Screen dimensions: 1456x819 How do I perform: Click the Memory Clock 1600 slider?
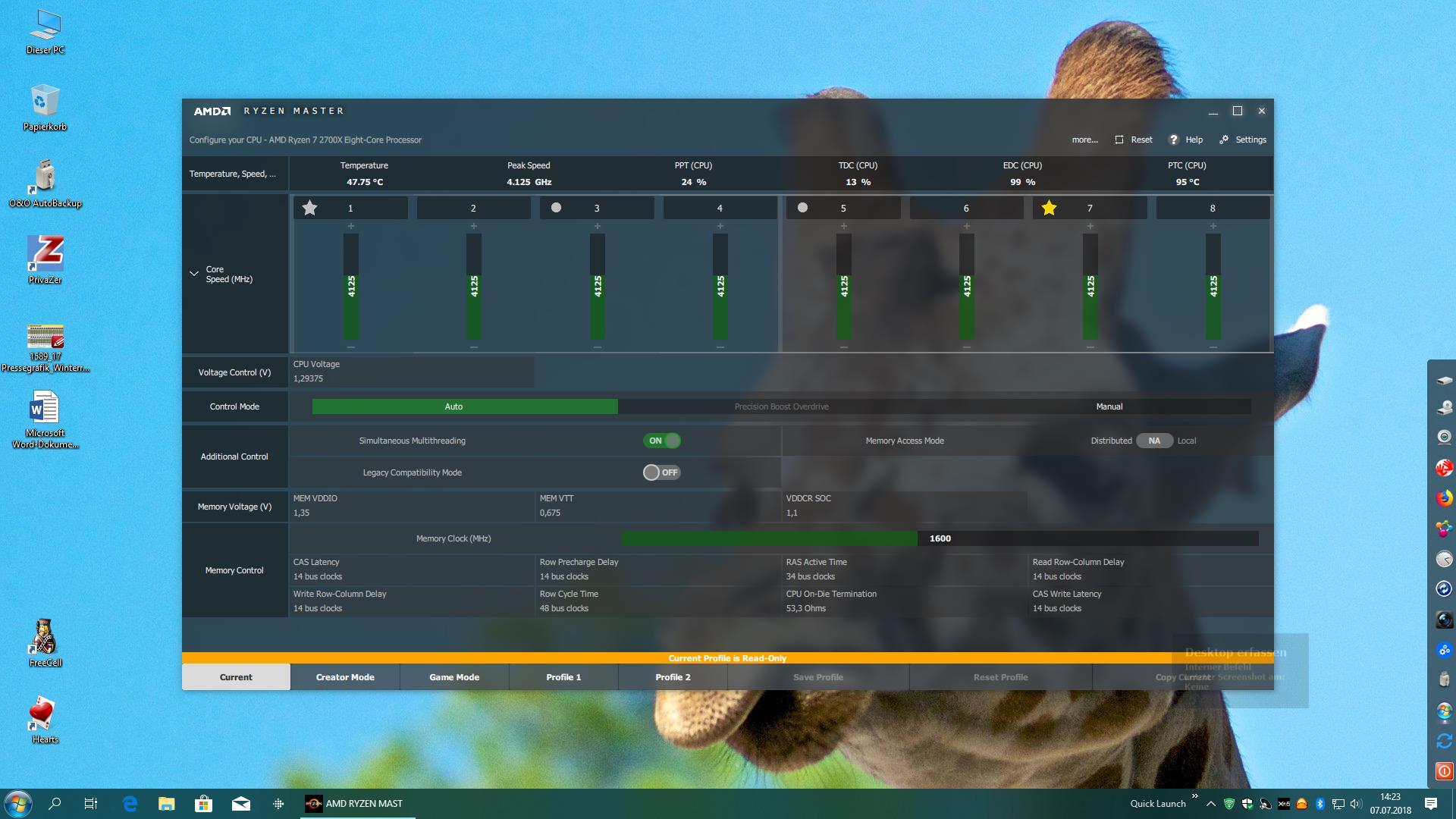point(940,538)
